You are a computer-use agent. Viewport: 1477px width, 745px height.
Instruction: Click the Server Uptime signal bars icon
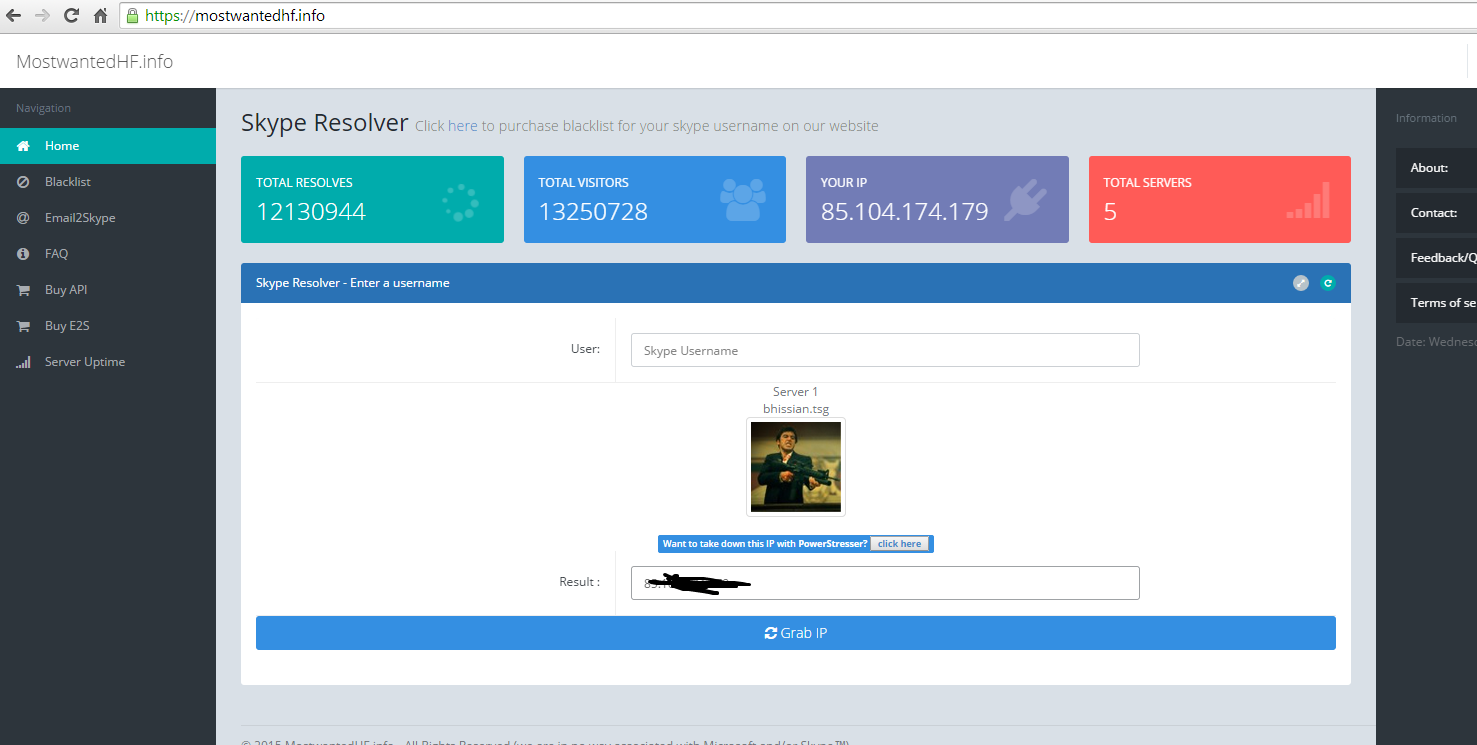[23, 362]
